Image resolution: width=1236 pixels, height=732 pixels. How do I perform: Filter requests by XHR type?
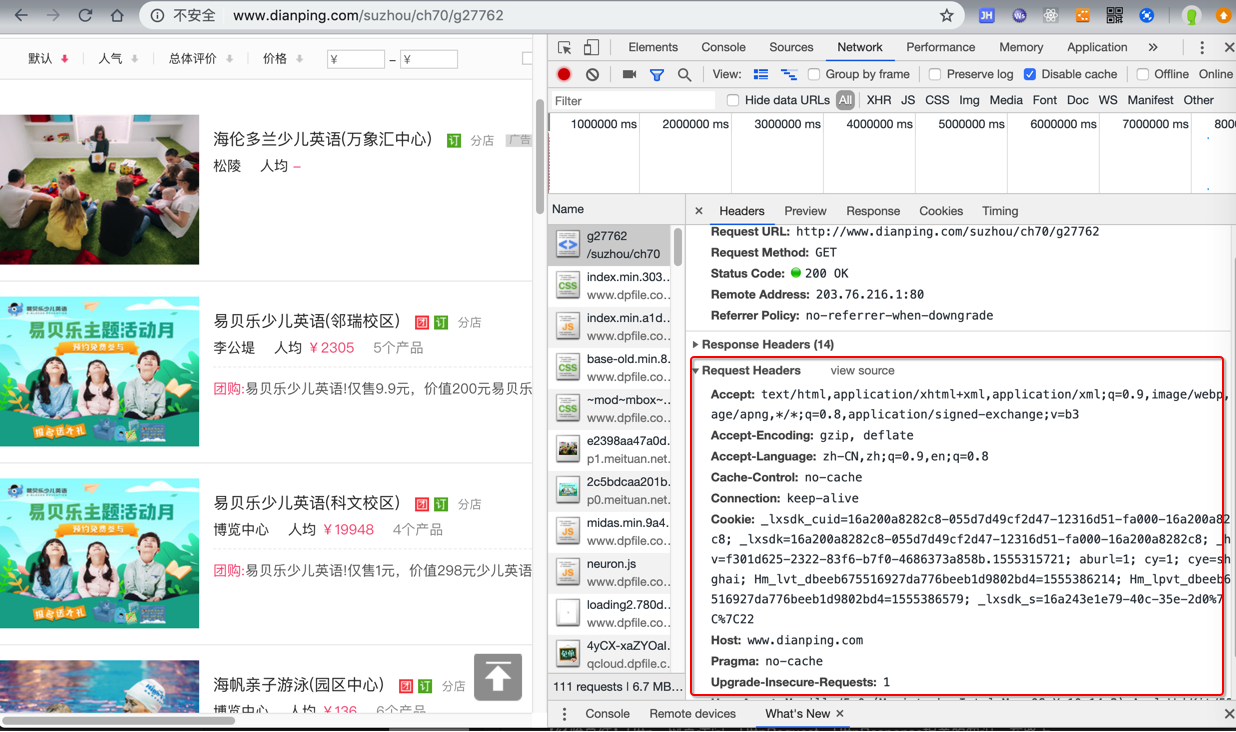pyautogui.click(x=879, y=101)
